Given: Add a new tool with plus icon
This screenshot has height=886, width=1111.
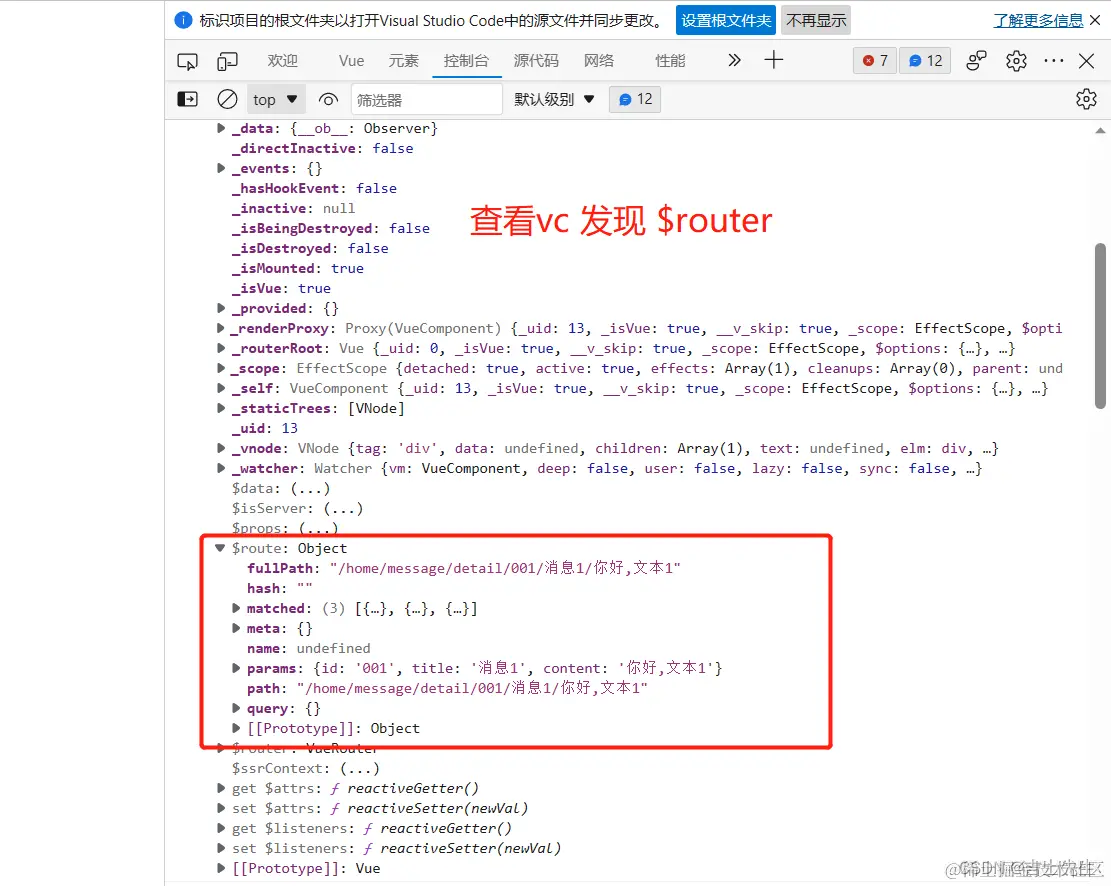Looking at the screenshot, I should coord(774,60).
